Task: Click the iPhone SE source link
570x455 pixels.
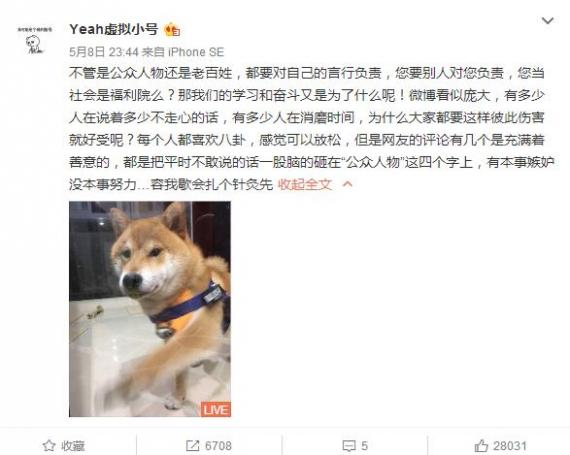Action: click(196, 52)
